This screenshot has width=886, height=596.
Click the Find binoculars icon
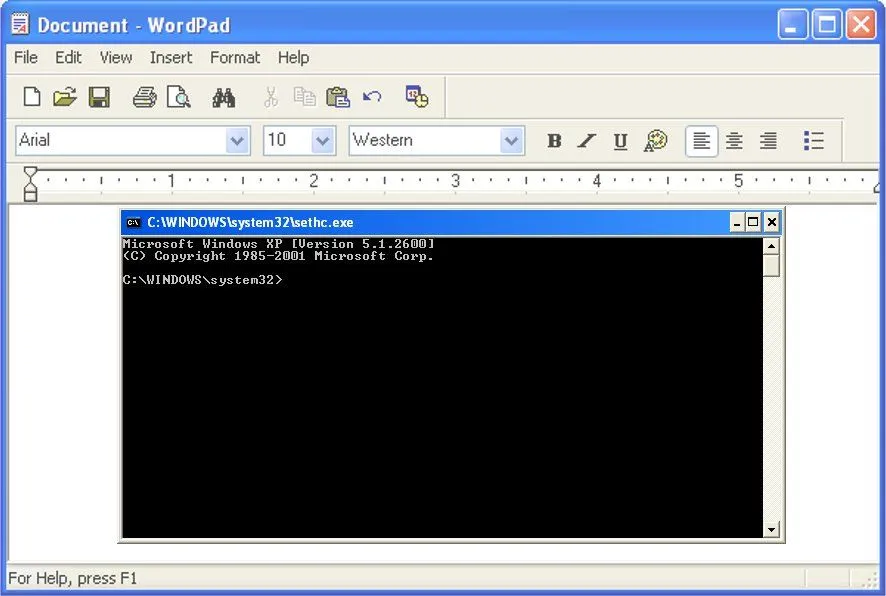(x=224, y=96)
